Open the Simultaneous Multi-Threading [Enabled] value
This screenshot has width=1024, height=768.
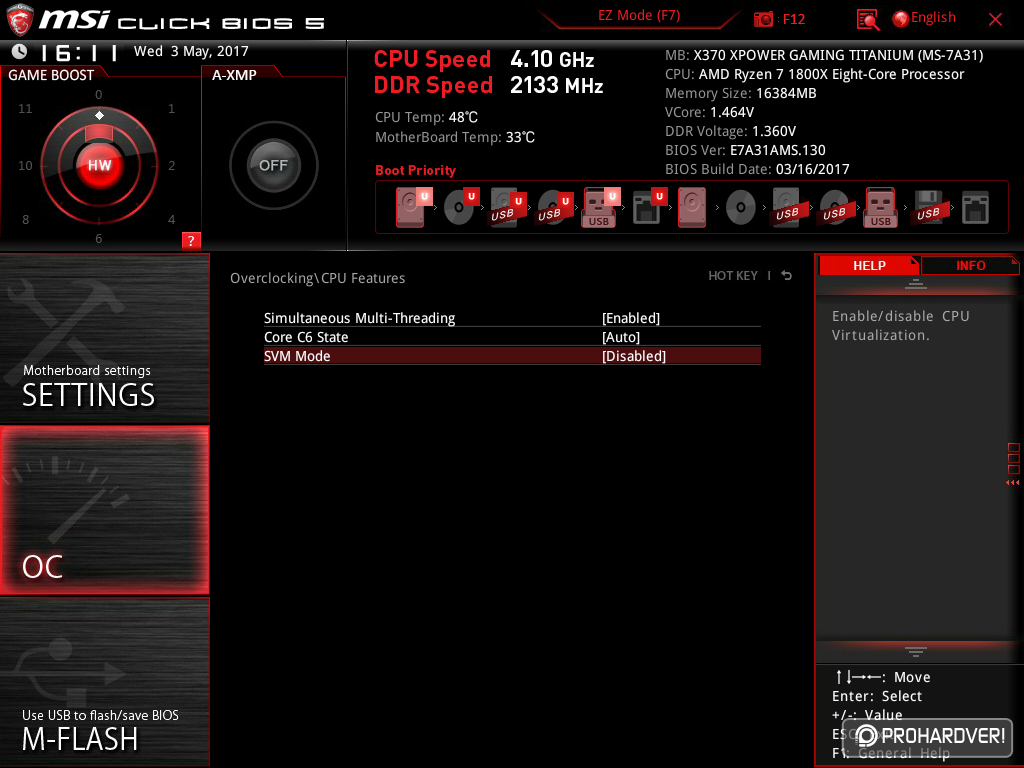[631, 318]
